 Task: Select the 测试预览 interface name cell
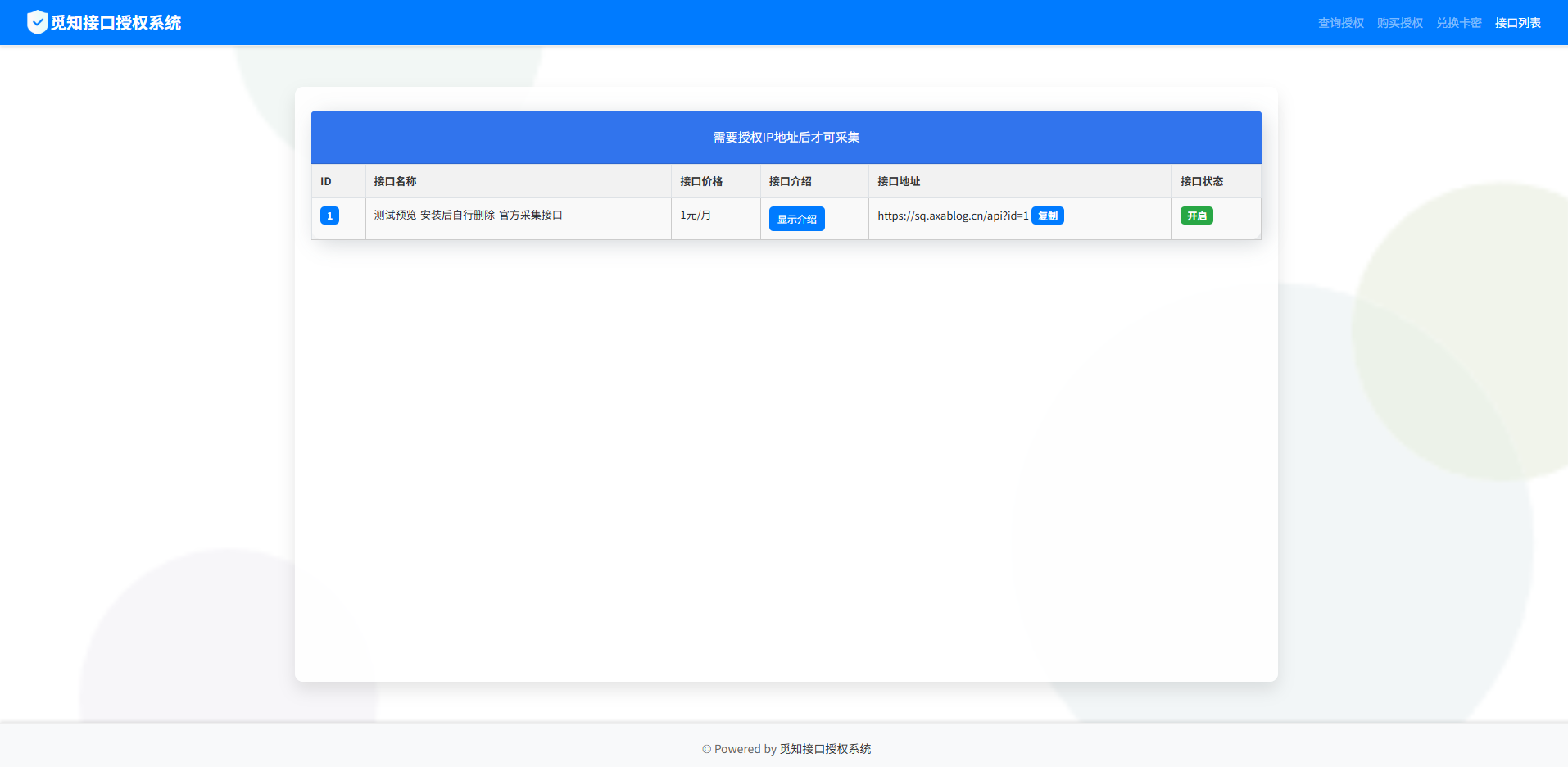click(468, 216)
